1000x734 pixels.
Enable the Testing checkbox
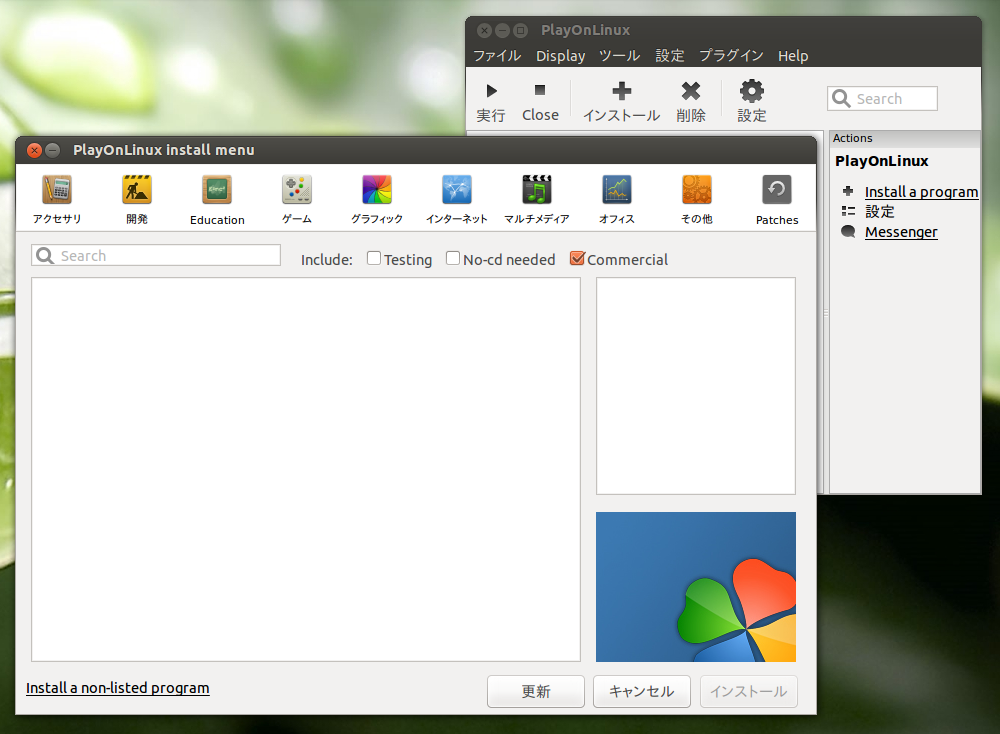[x=374, y=258]
